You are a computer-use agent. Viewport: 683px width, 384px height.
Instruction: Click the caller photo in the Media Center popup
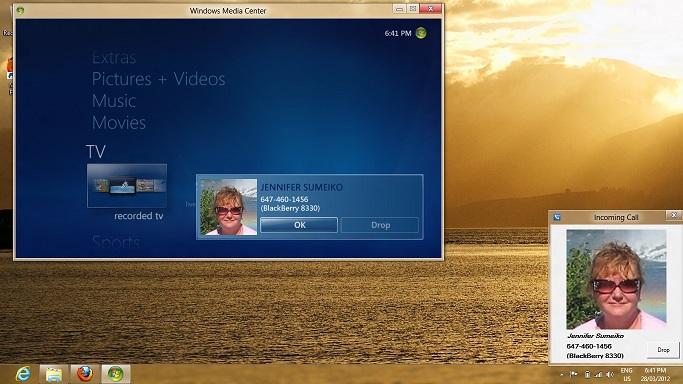click(229, 207)
